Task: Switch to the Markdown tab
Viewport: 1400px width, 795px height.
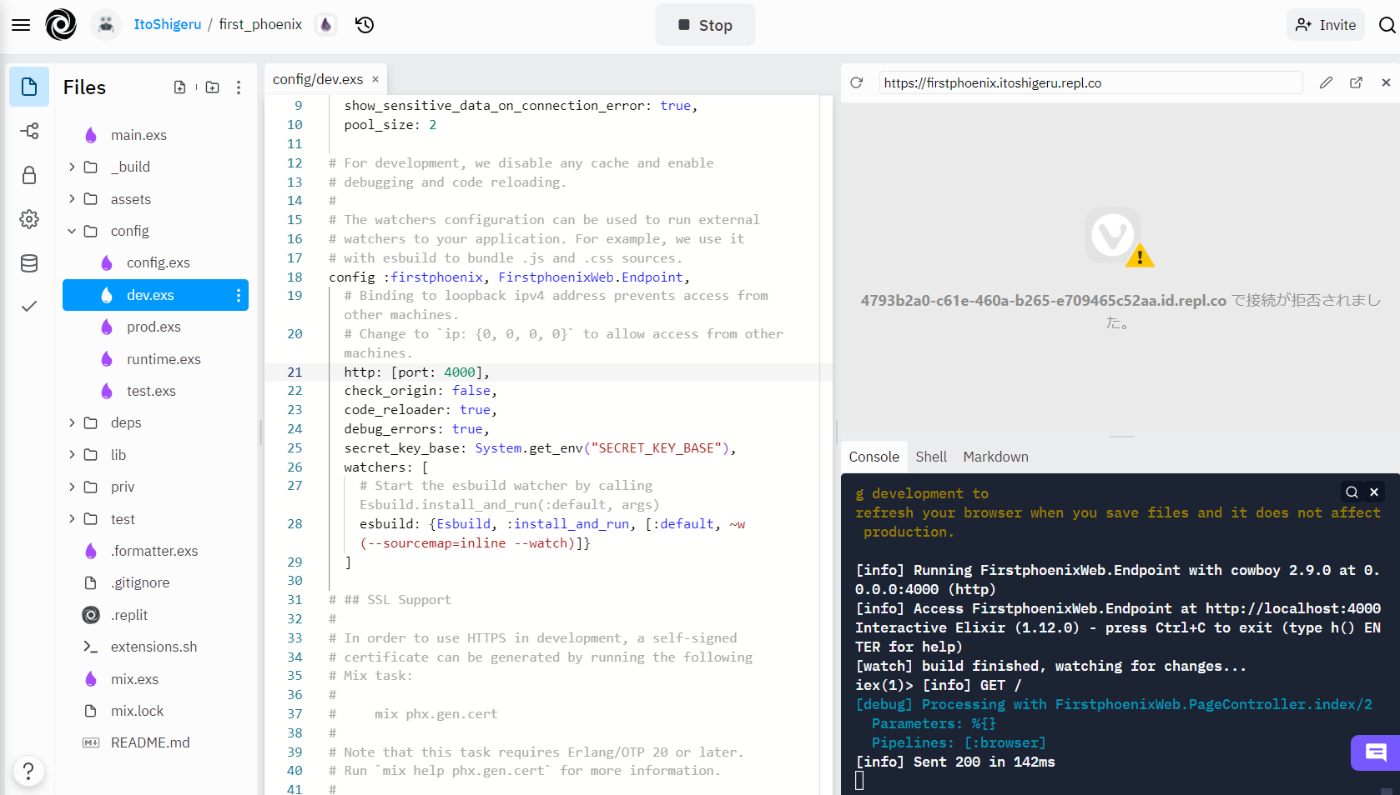Action: coord(995,456)
